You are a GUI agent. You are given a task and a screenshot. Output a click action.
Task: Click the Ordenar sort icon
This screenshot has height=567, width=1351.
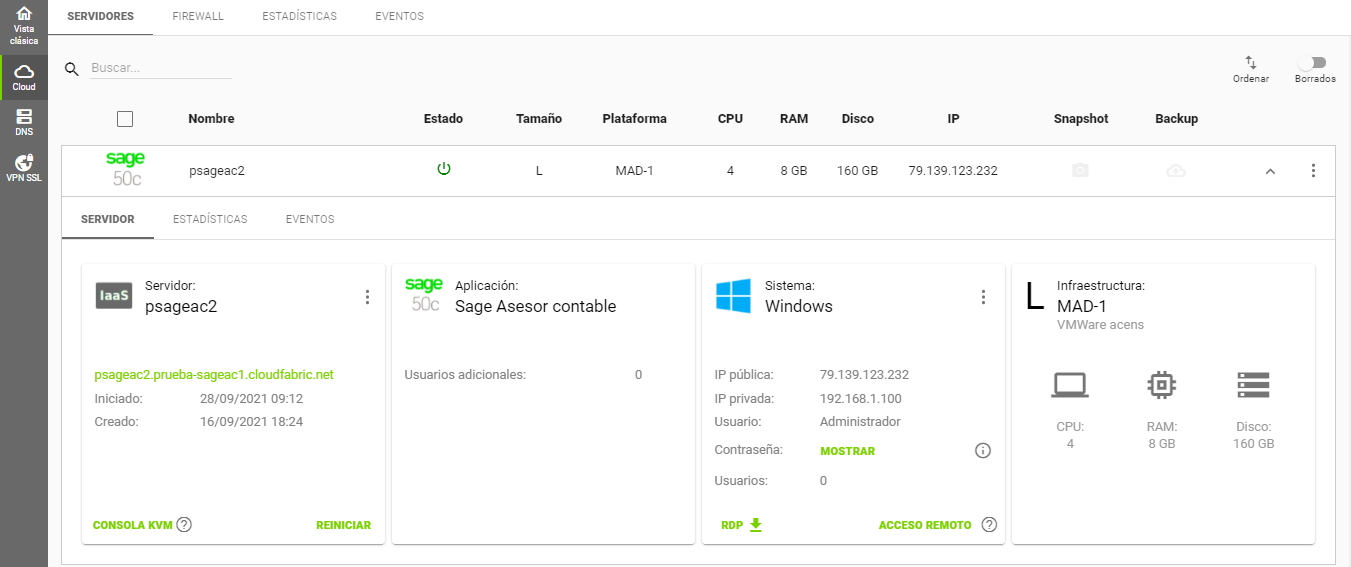pyautogui.click(x=1250, y=62)
